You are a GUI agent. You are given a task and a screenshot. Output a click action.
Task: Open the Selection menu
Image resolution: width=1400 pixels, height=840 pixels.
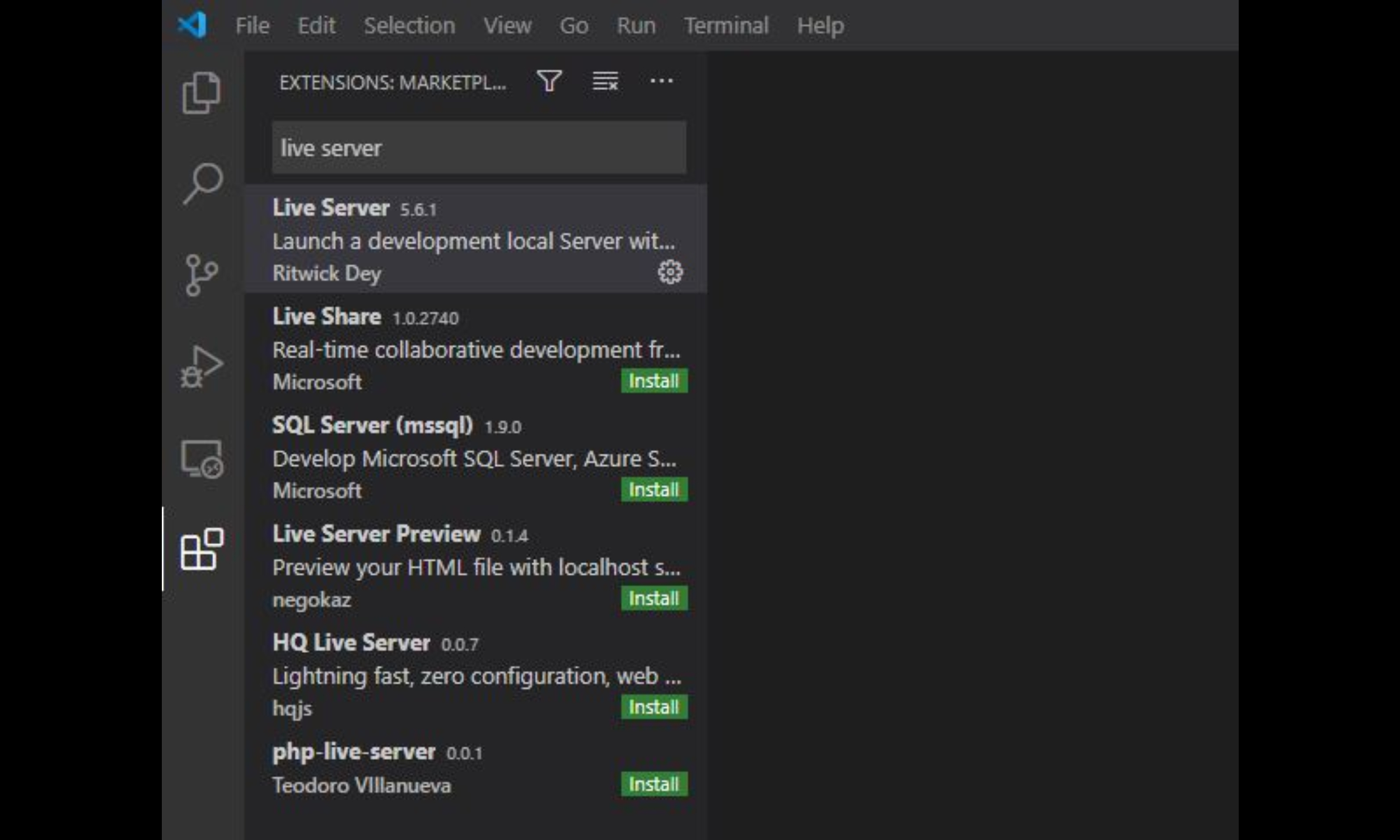409,25
